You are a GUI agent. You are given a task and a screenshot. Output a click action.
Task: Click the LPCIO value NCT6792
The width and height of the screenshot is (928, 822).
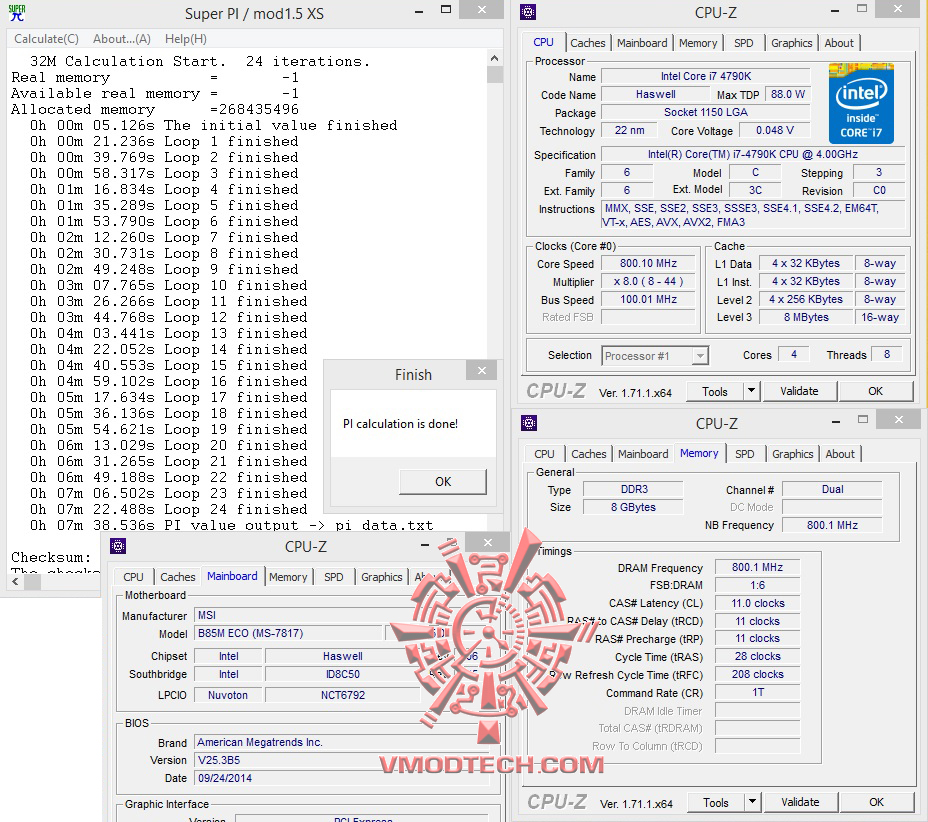pyautogui.click(x=343, y=695)
